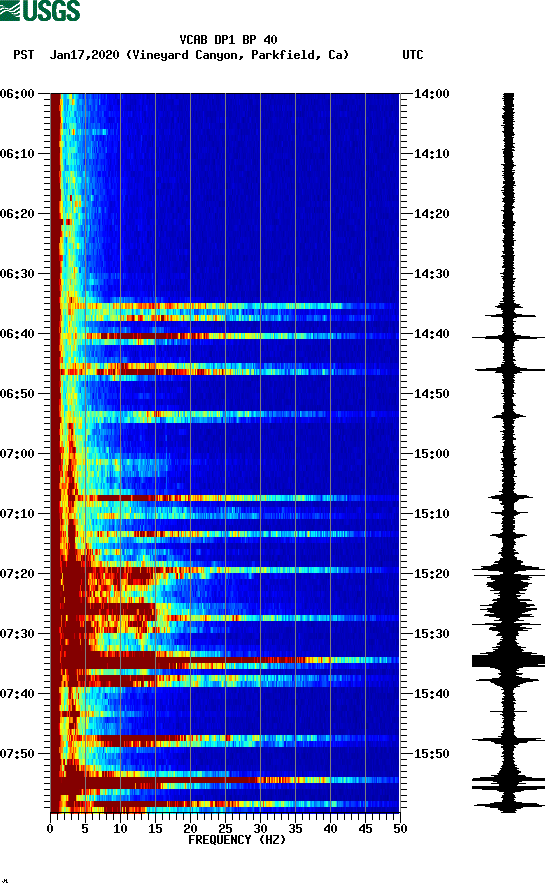This screenshot has height=892, width=552.
Task: Click the UTC time label '15:20'
Action: (x=431, y=573)
